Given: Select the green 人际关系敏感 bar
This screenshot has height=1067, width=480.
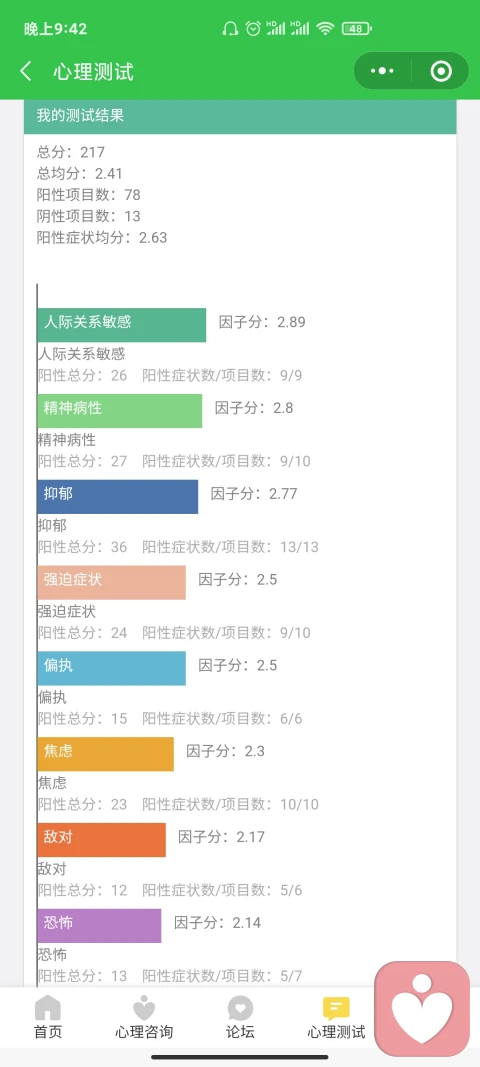Looking at the screenshot, I should point(121,325).
